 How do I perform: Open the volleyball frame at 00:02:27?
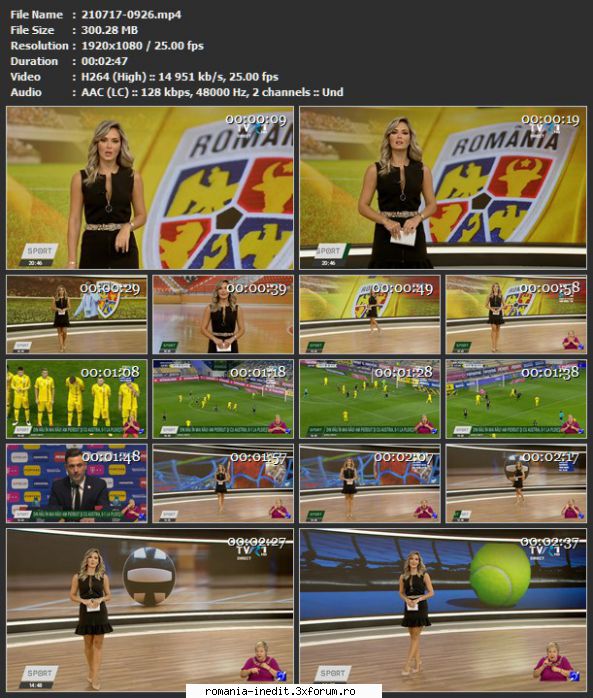pyautogui.click(x=150, y=610)
